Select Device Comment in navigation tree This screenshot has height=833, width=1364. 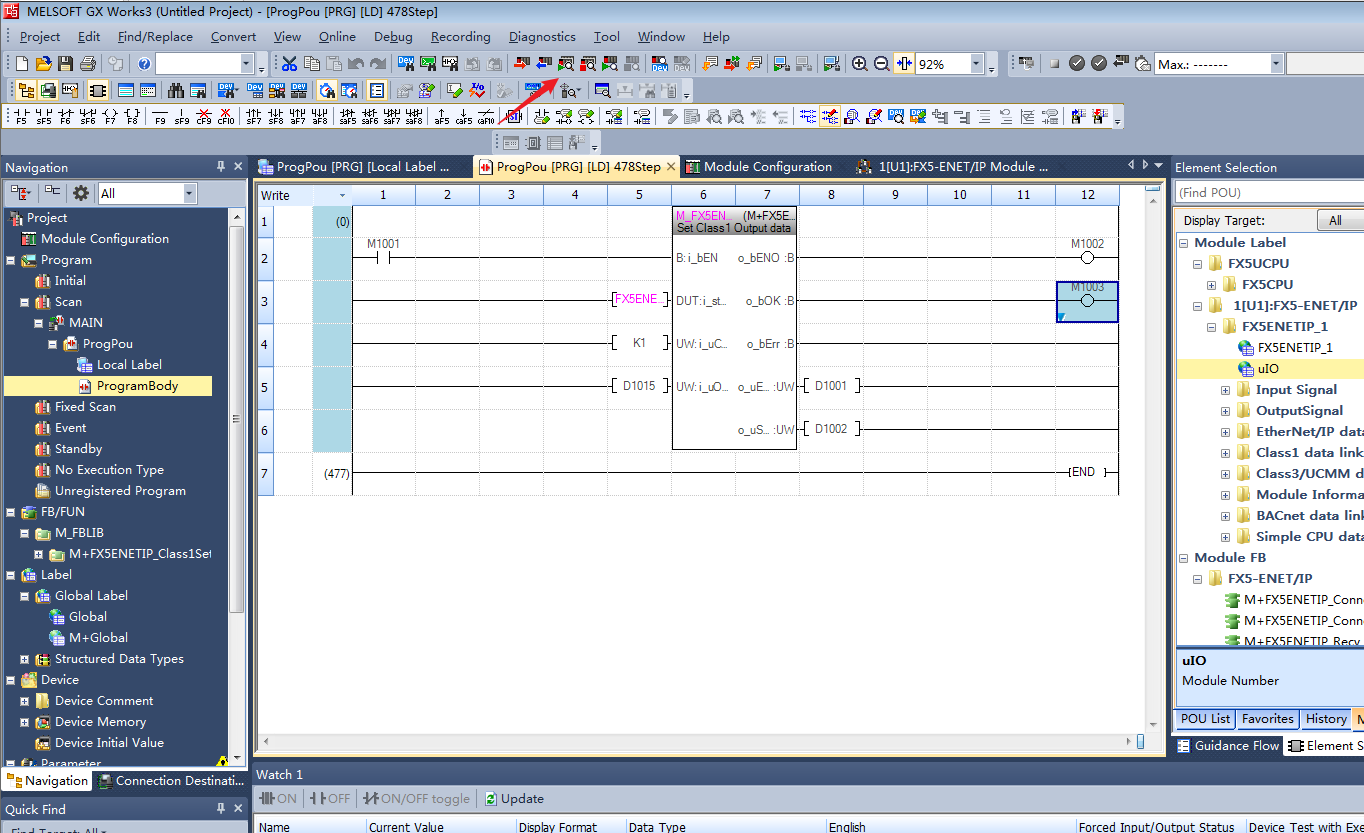pos(104,701)
